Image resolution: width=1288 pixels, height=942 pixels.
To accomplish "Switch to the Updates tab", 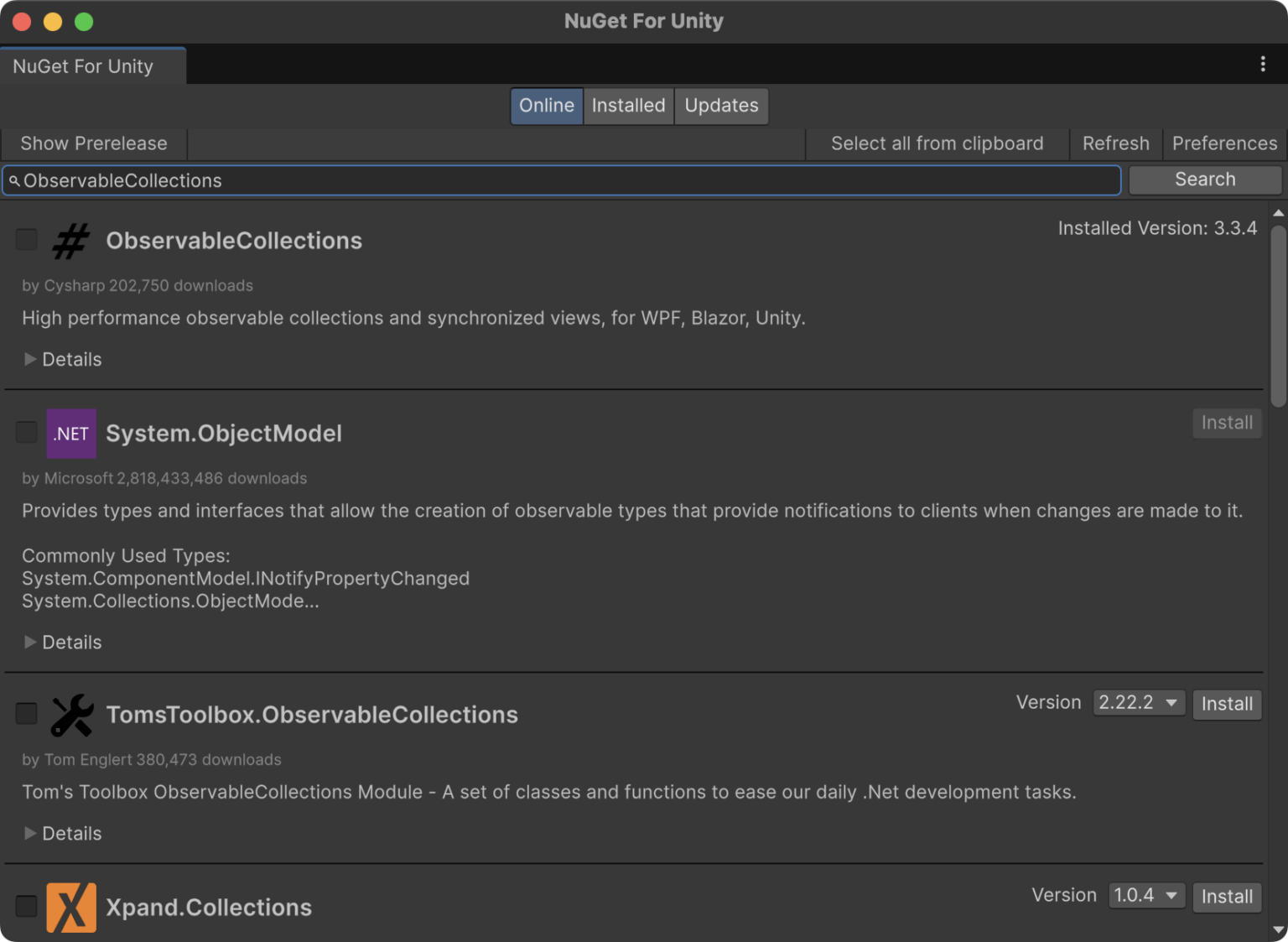I will [x=720, y=106].
